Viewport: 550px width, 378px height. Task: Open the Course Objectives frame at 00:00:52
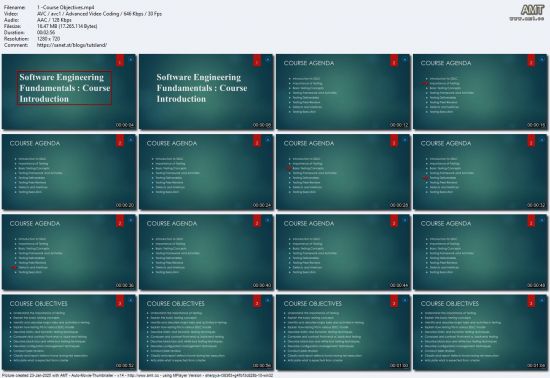(69, 332)
